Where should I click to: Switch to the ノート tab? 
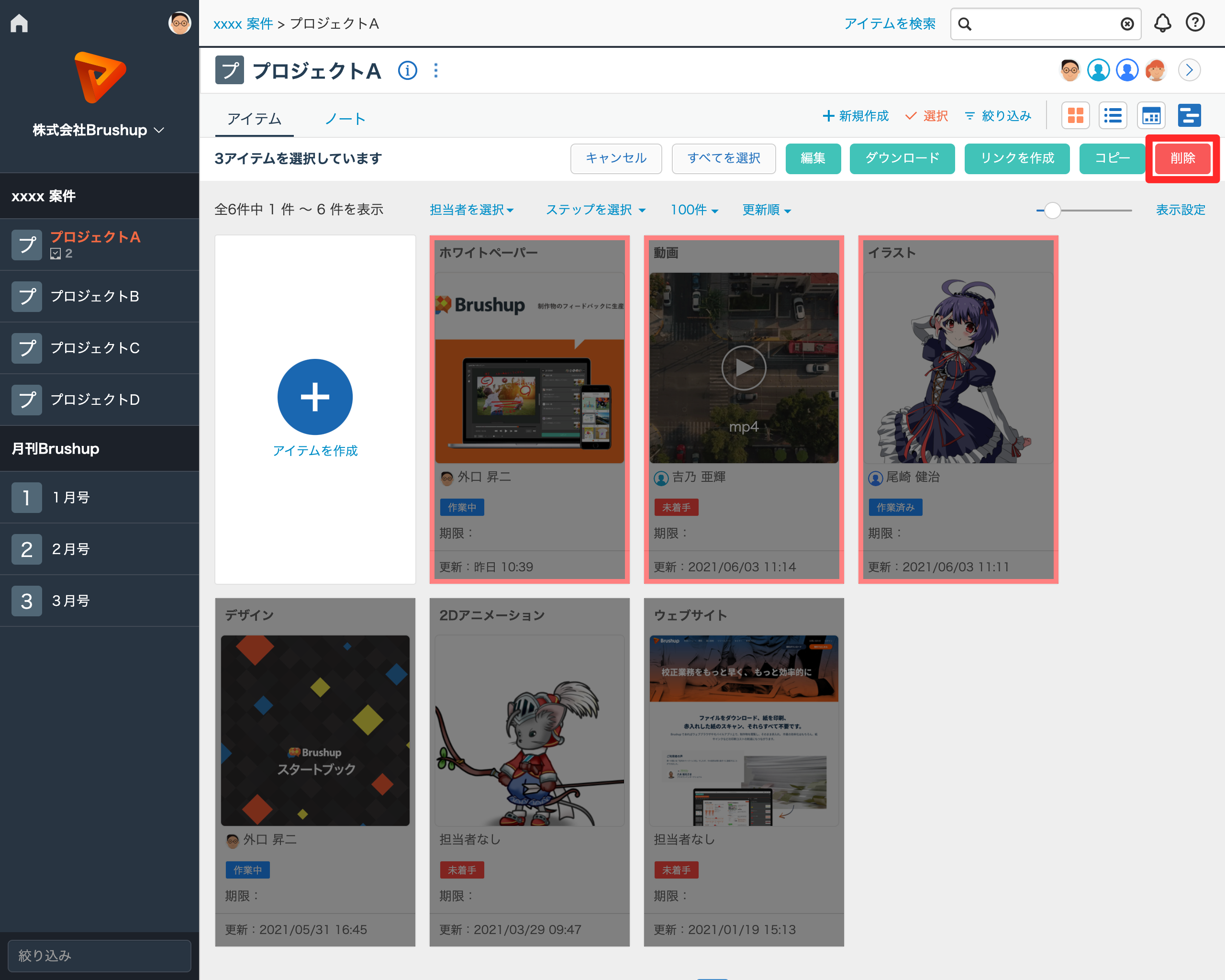click(345, 119)
